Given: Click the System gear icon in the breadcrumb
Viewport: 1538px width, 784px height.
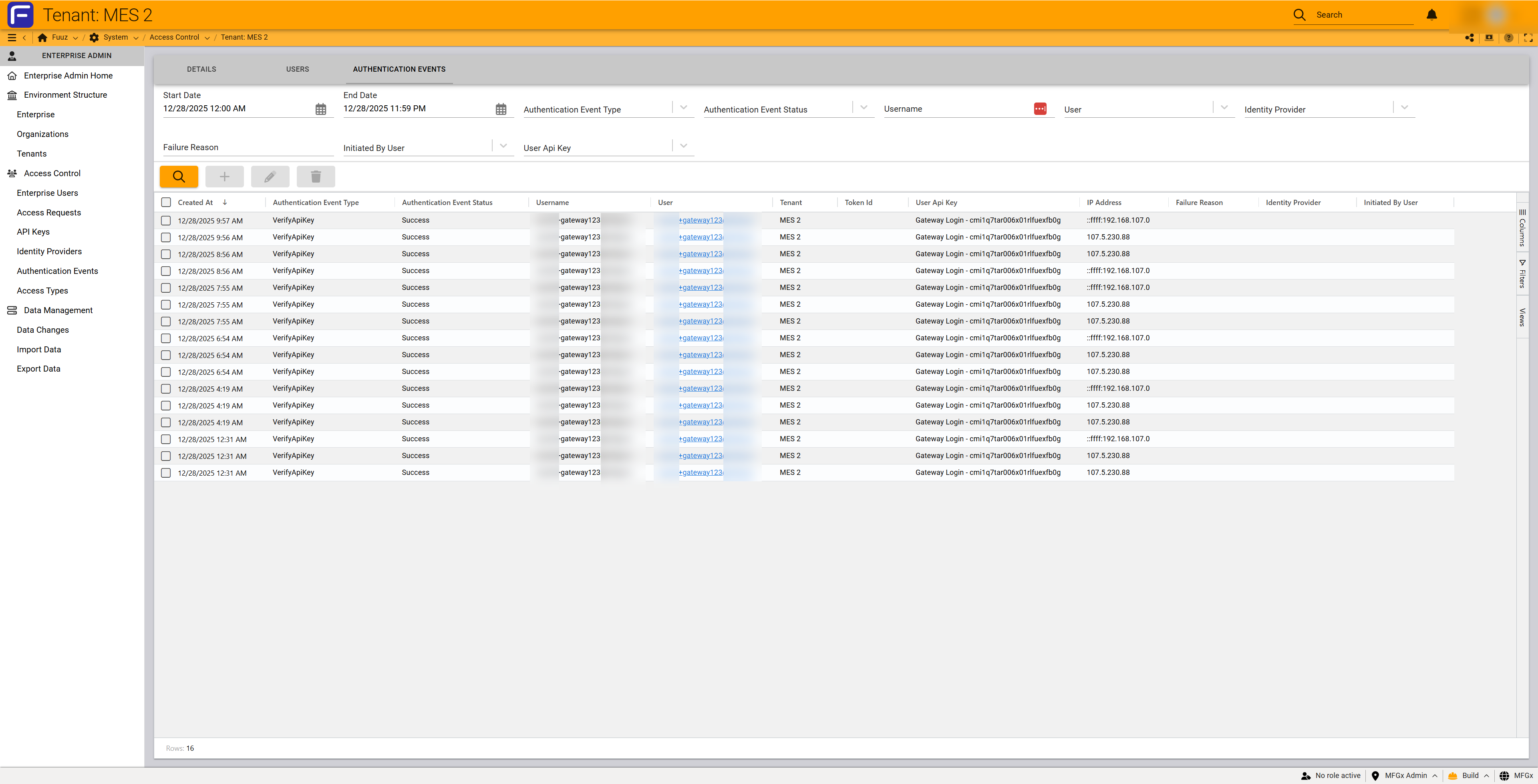Looking at the screenshot, I should click(94, 38).
